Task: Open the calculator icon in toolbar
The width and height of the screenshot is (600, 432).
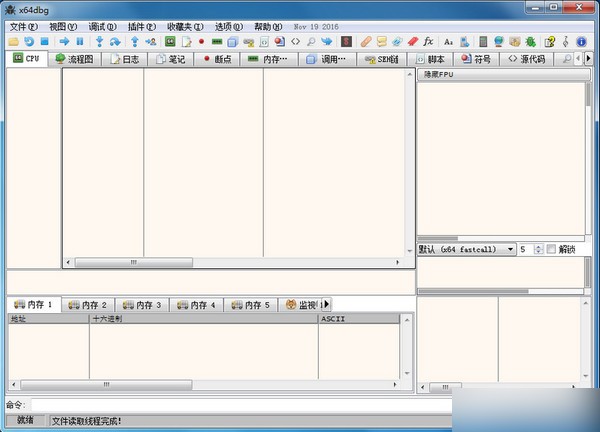Action: tap(483, 42)
